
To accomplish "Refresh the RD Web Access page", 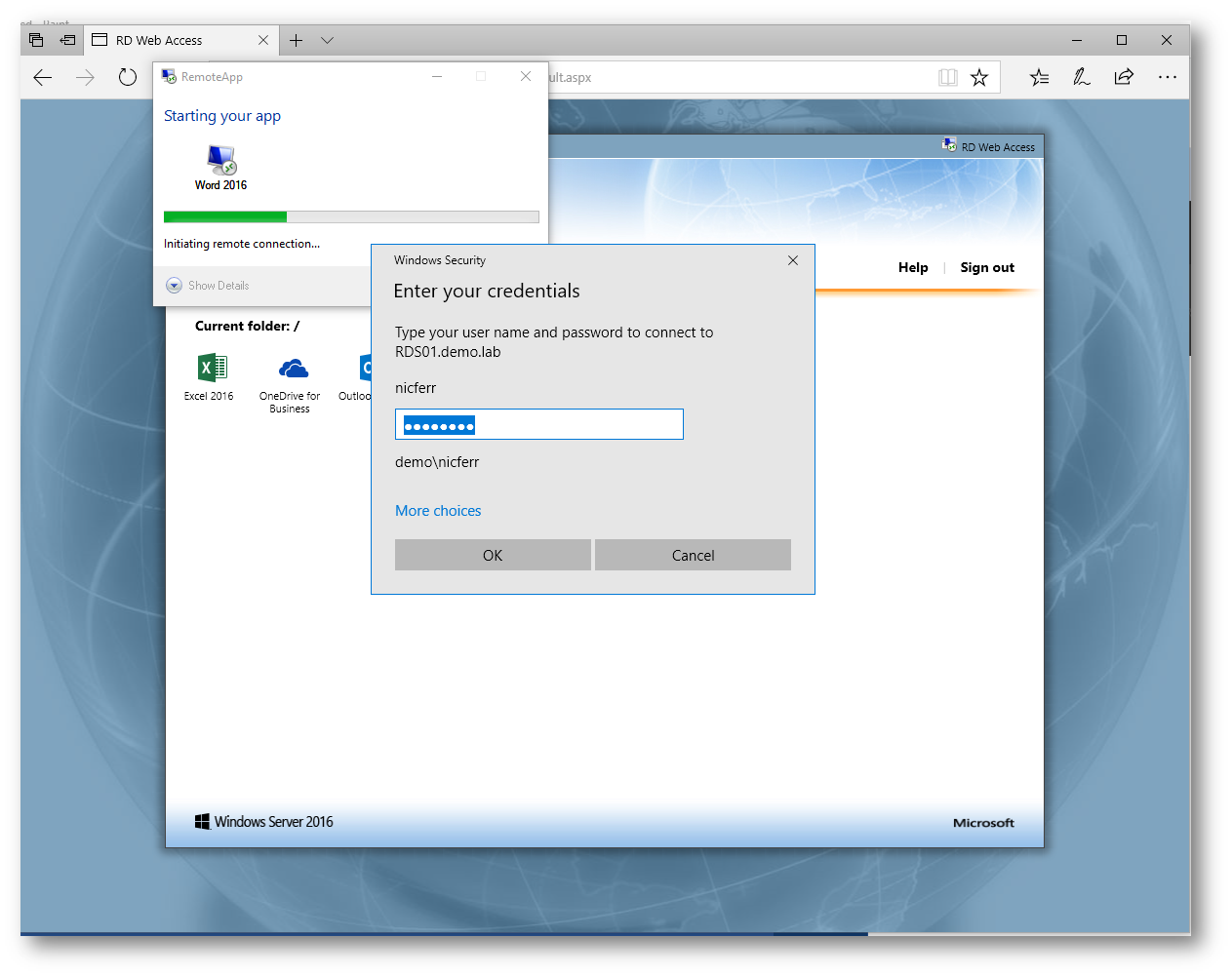I will click(128, 77).
